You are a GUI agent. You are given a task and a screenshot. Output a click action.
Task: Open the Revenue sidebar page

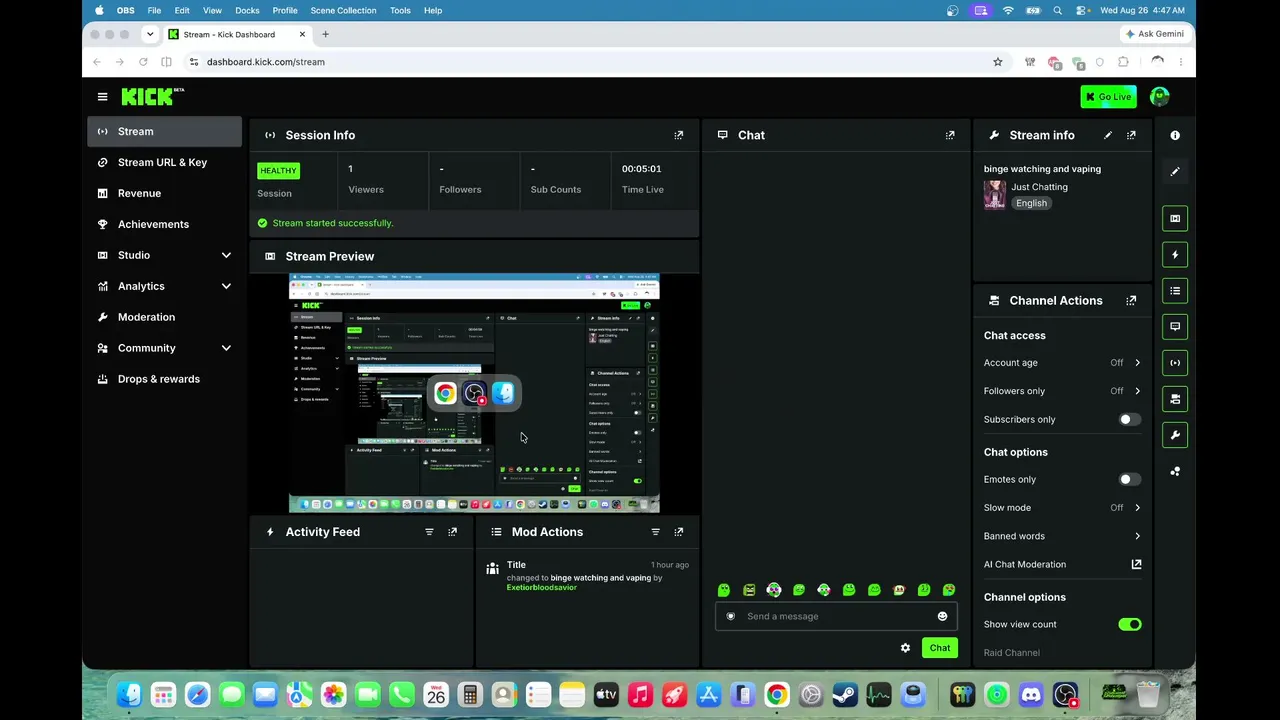[x=164, y=193]
